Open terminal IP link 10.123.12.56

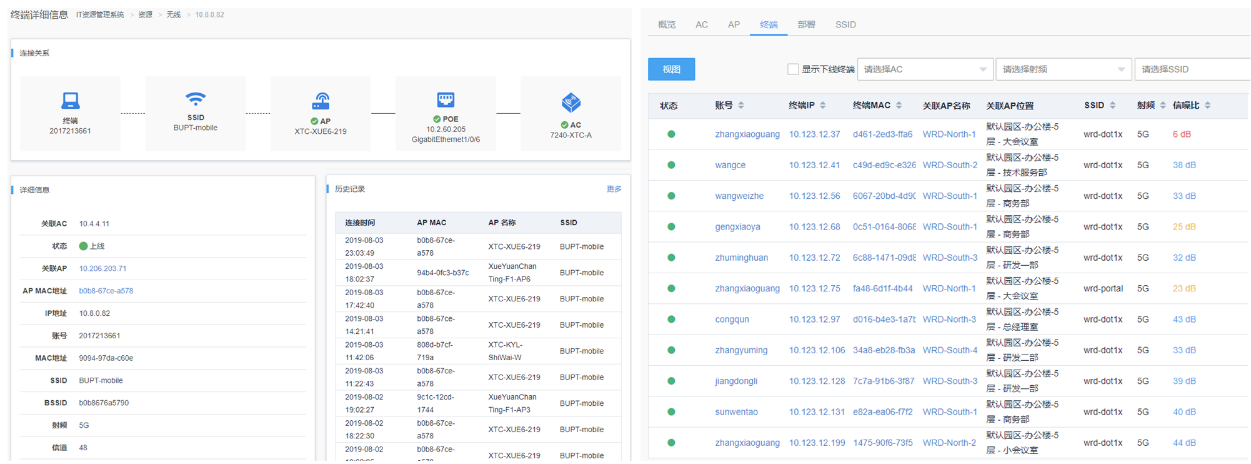[x=815, y=196]
